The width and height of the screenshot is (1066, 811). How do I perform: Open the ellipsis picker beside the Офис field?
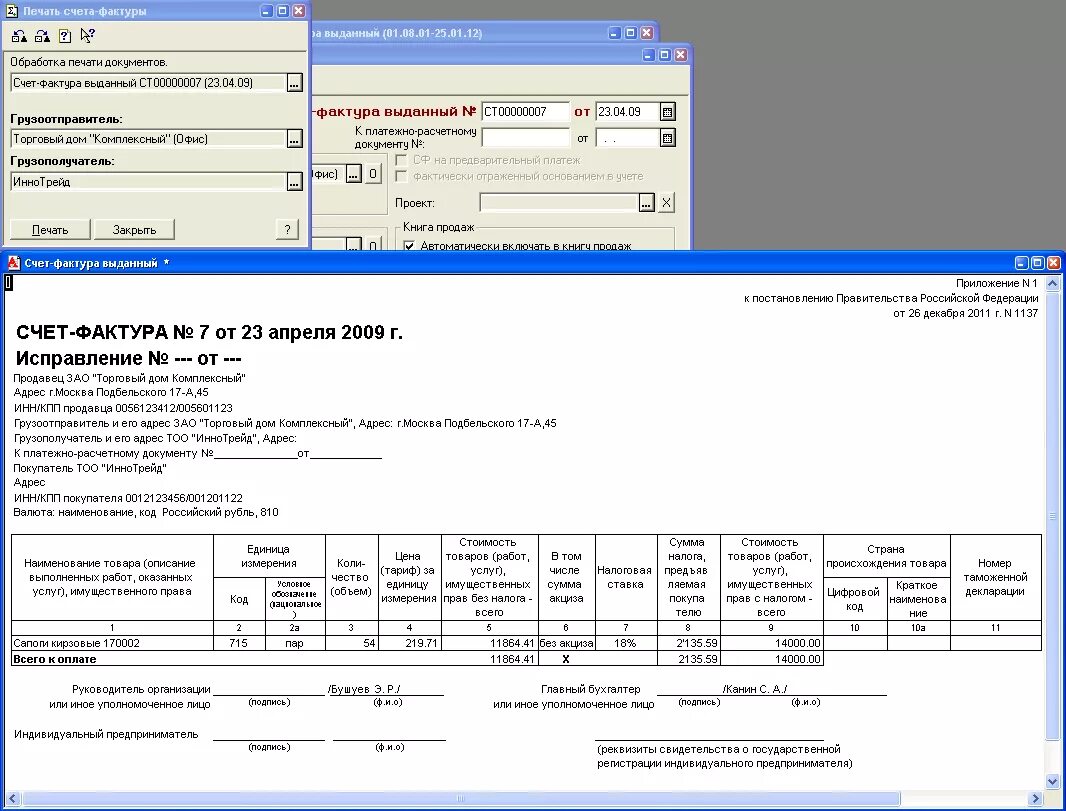tap(353, 174)
